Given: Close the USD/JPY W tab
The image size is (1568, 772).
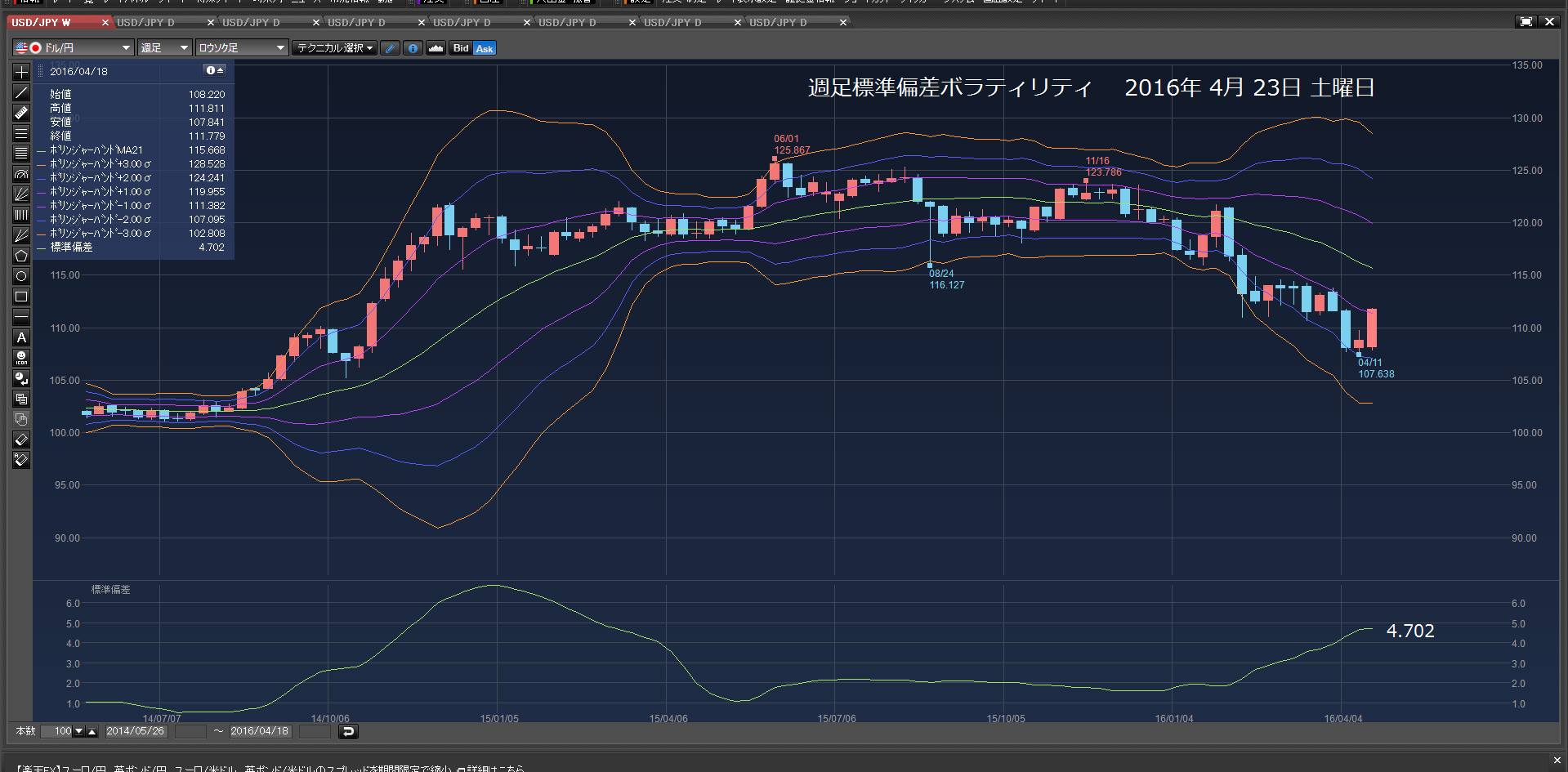Looking at the screenshot, I should tap(105, 23).
